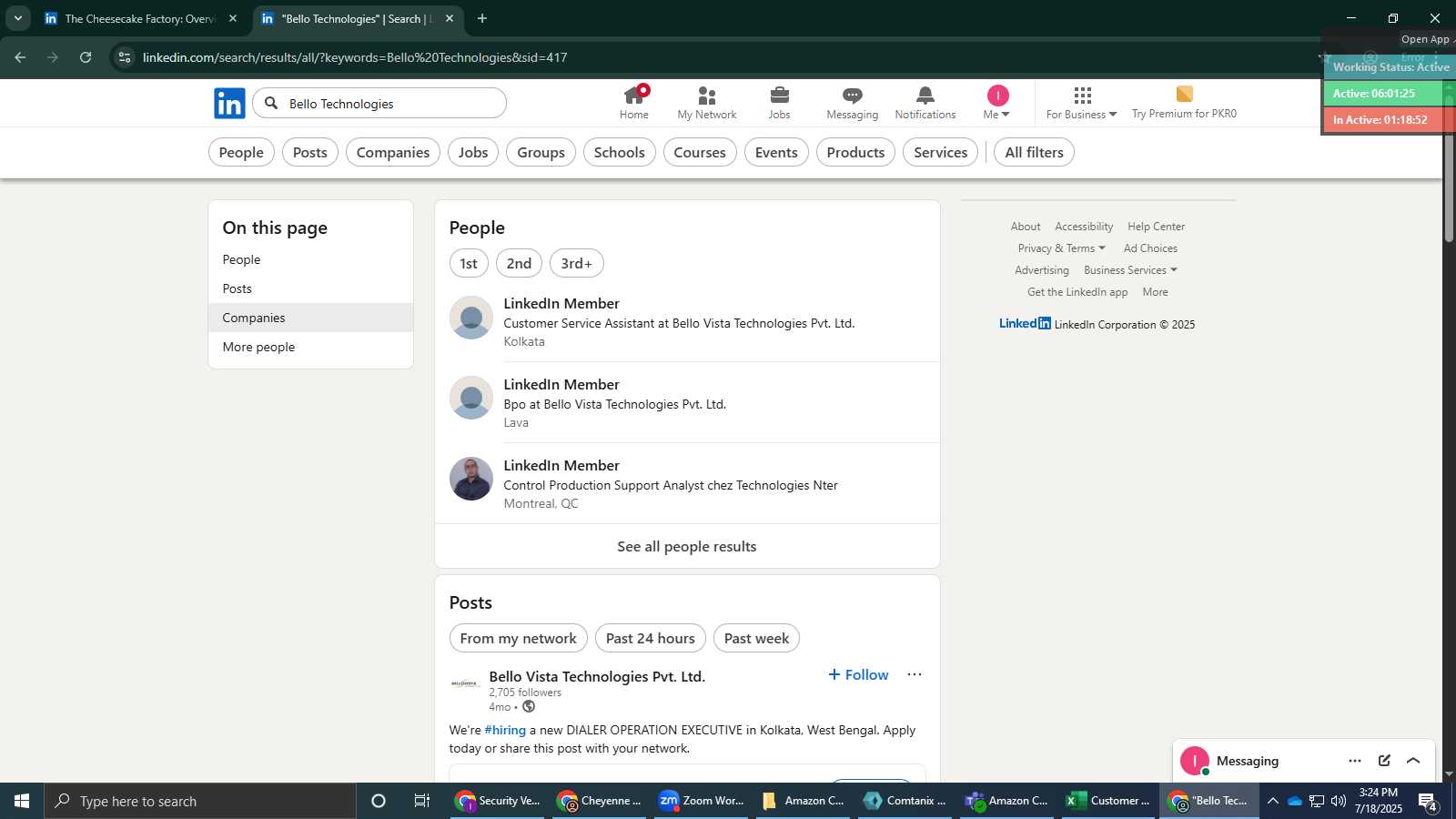Expand Privacy & Terms footer menu
Image resolution: width=1456 pixels, height=819 pixels.
pos(1061,248)
